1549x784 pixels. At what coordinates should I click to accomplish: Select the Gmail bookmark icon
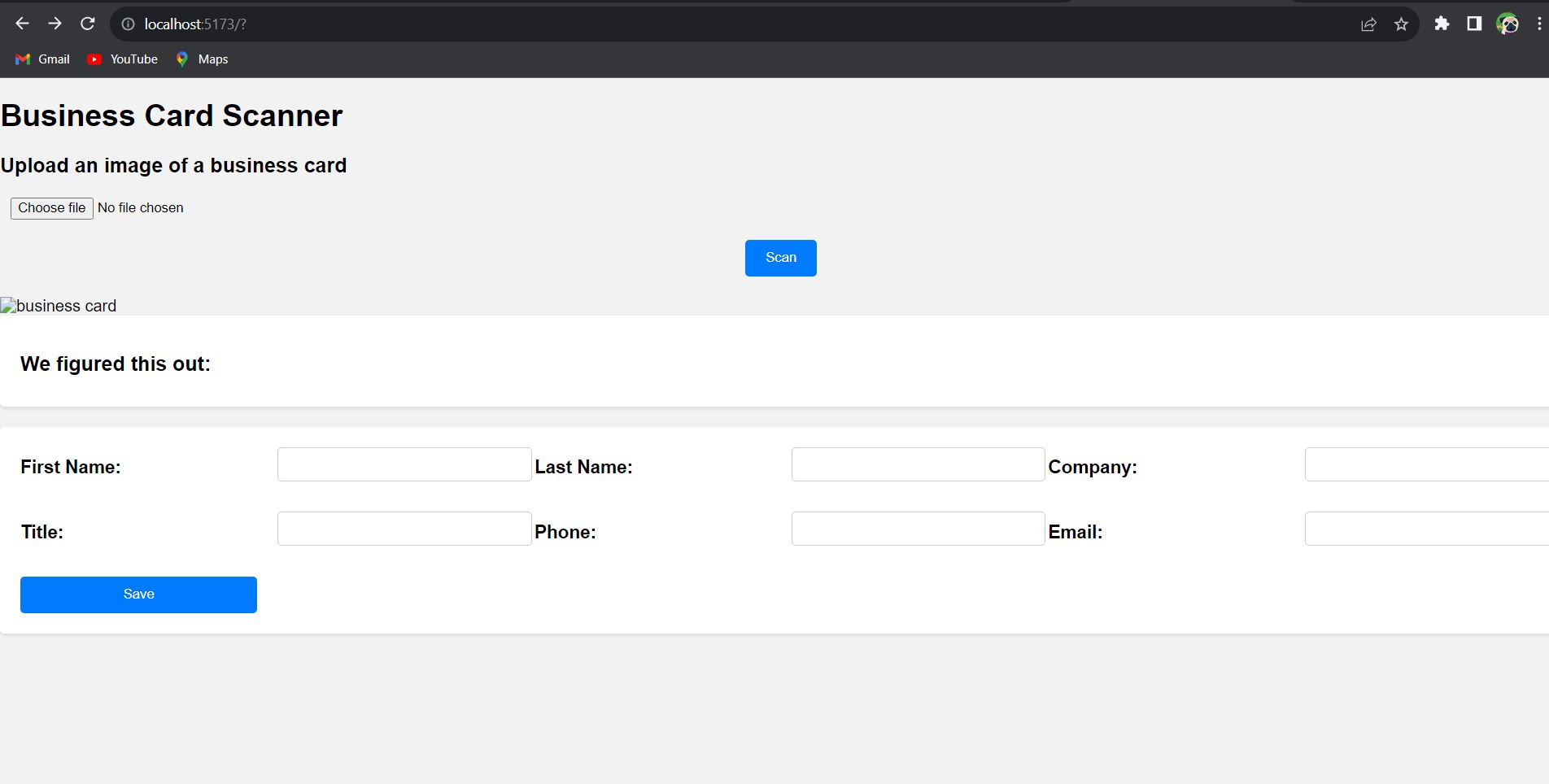click(22, 59)
